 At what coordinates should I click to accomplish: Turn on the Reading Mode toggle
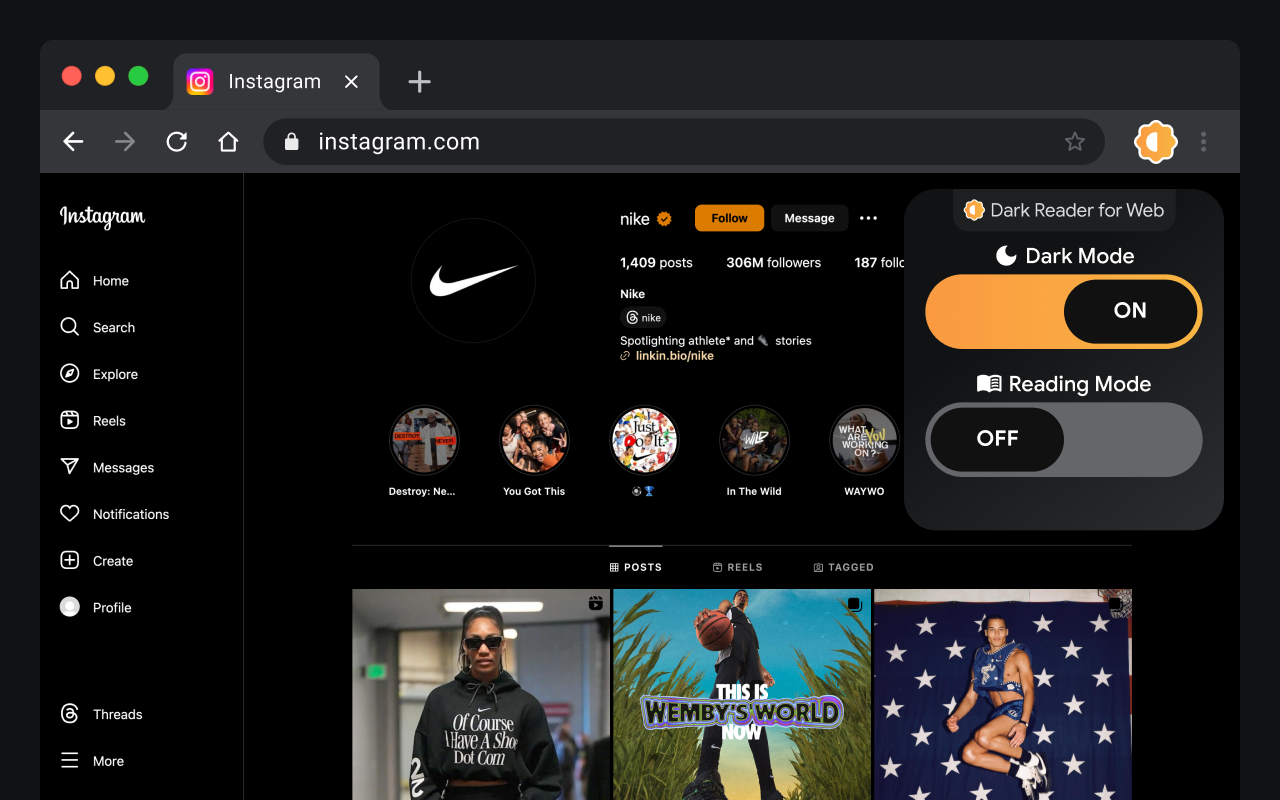point(1063,439)
